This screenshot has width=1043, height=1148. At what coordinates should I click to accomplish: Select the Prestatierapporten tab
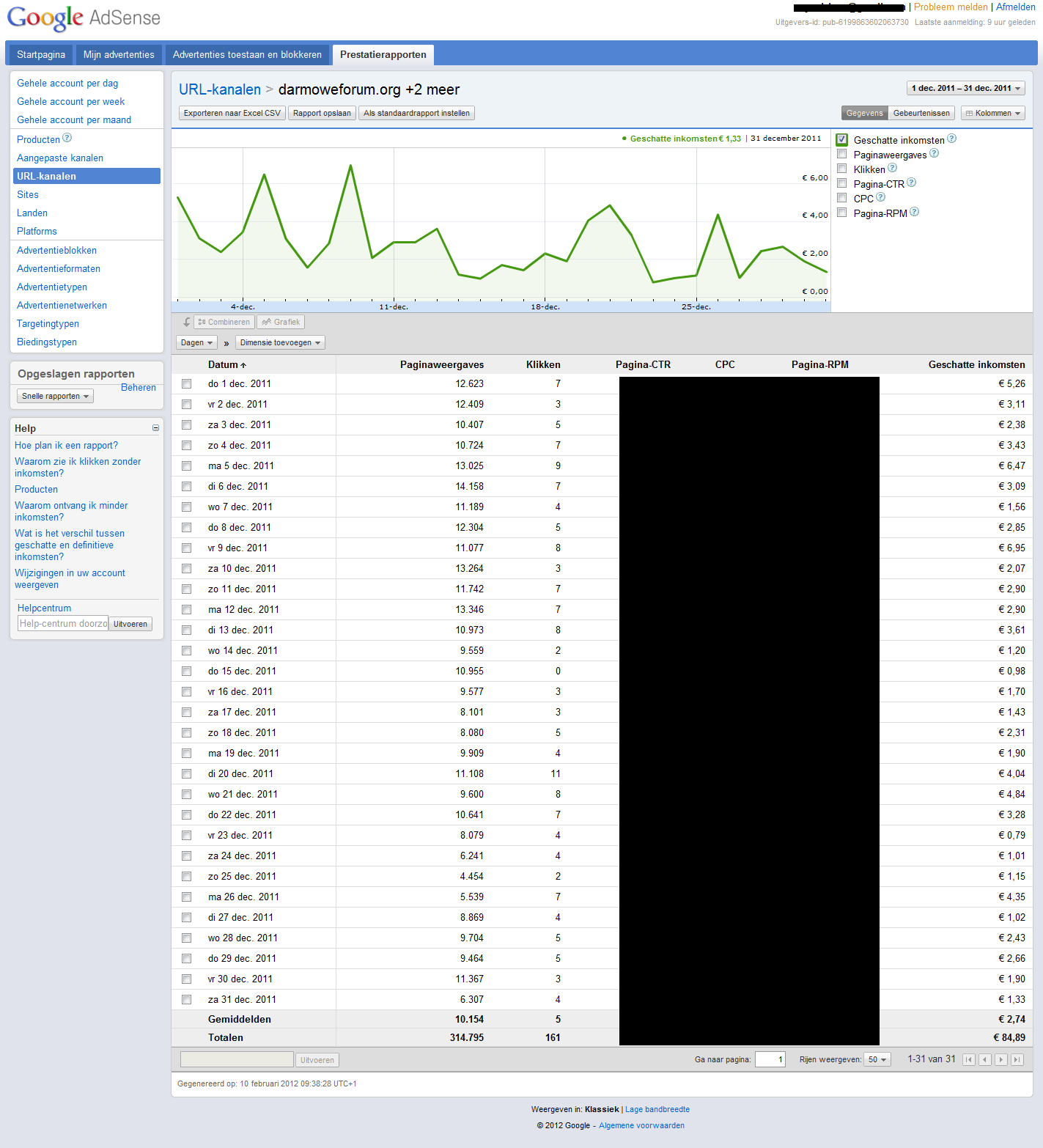click(x=383, y=54)
